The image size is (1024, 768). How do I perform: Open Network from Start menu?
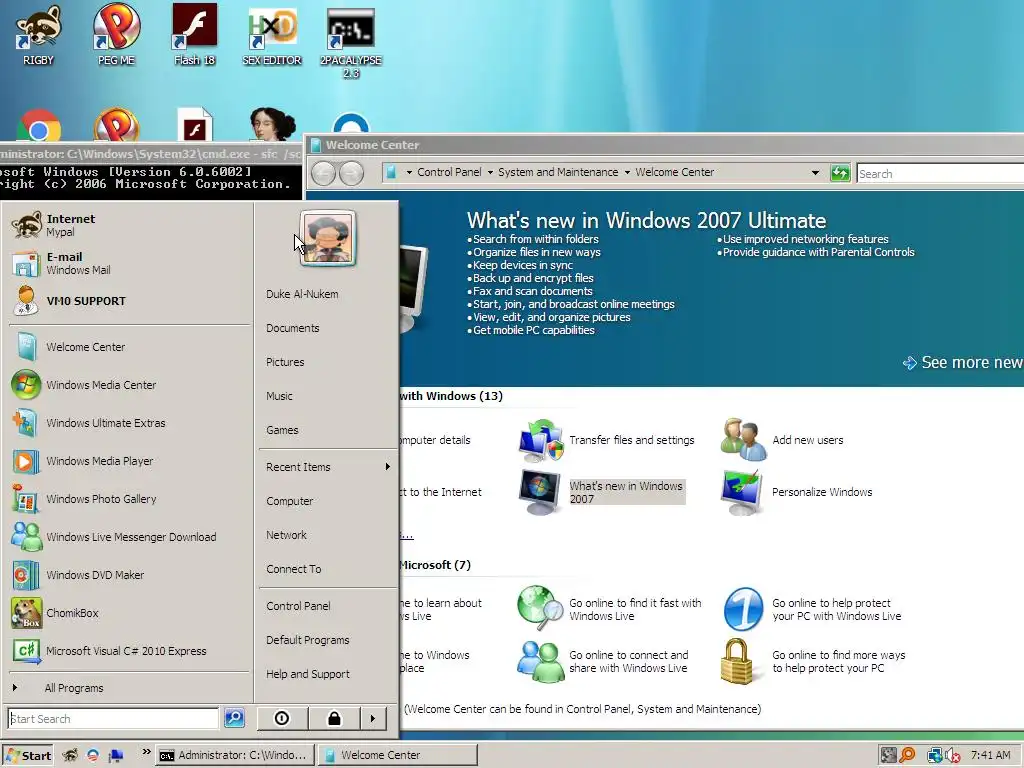point(328,535)
